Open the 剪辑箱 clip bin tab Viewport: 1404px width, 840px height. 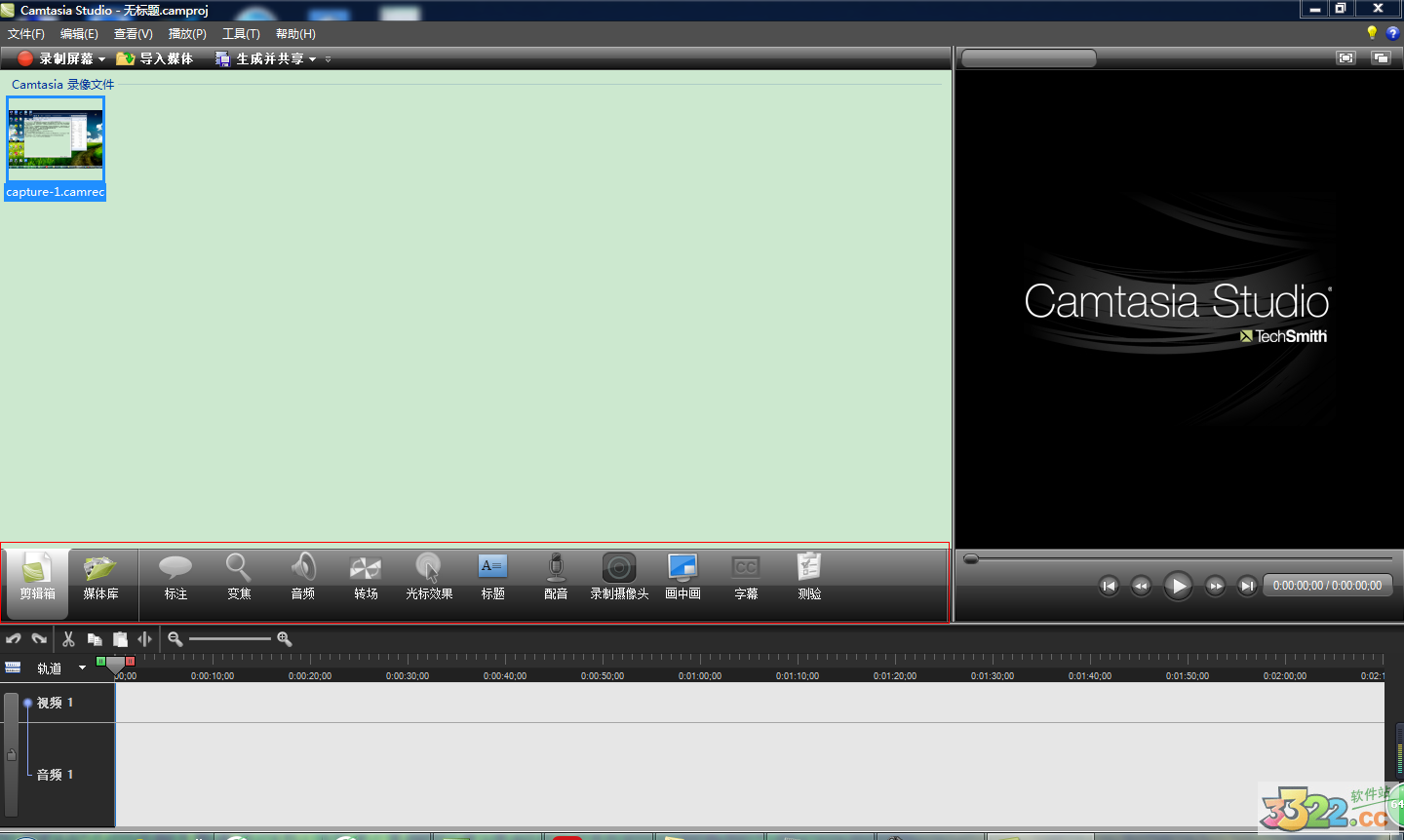[x=37, y=583]
